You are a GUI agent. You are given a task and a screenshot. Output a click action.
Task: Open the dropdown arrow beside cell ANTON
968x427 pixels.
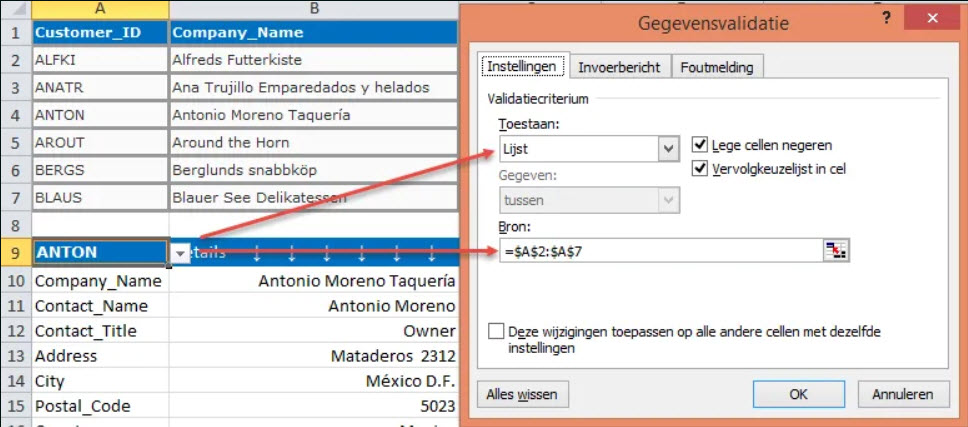[x=180, y=253]
